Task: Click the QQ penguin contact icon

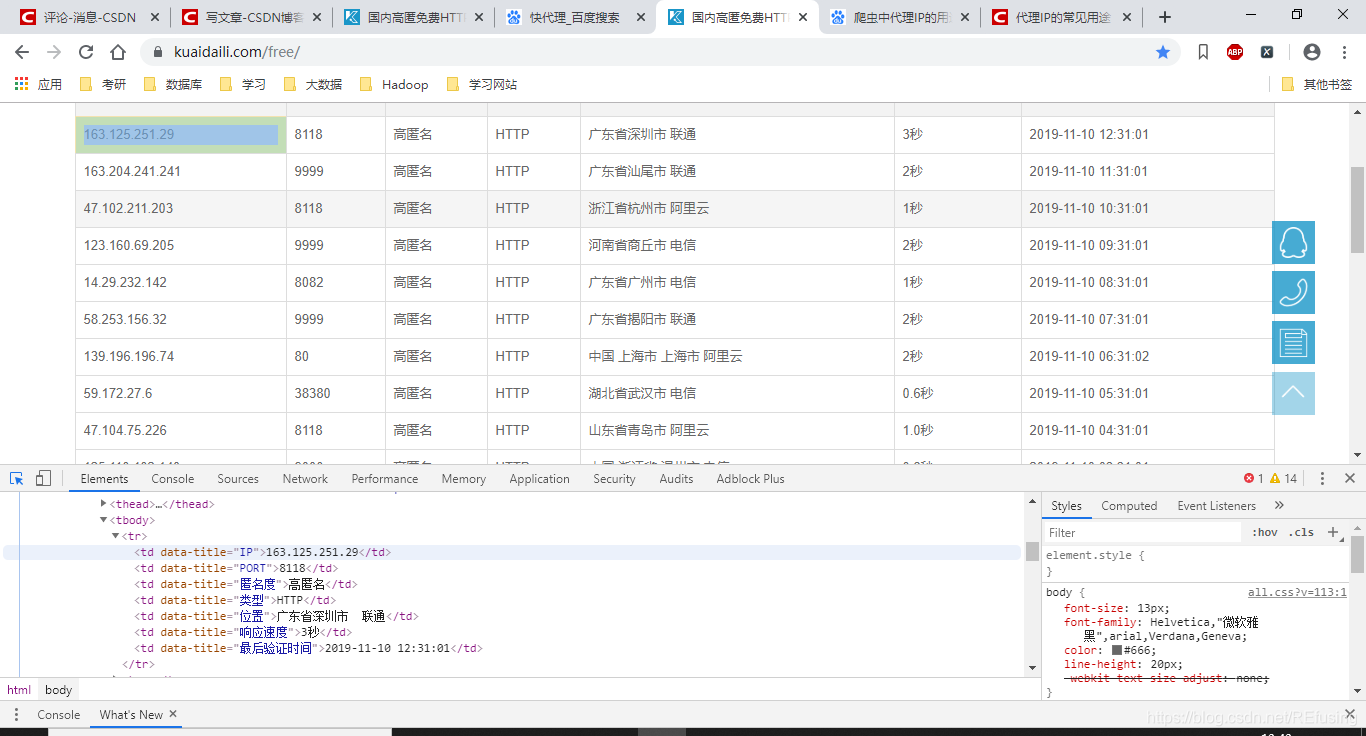Action: pyautogui.click(x=1293, y=242)
